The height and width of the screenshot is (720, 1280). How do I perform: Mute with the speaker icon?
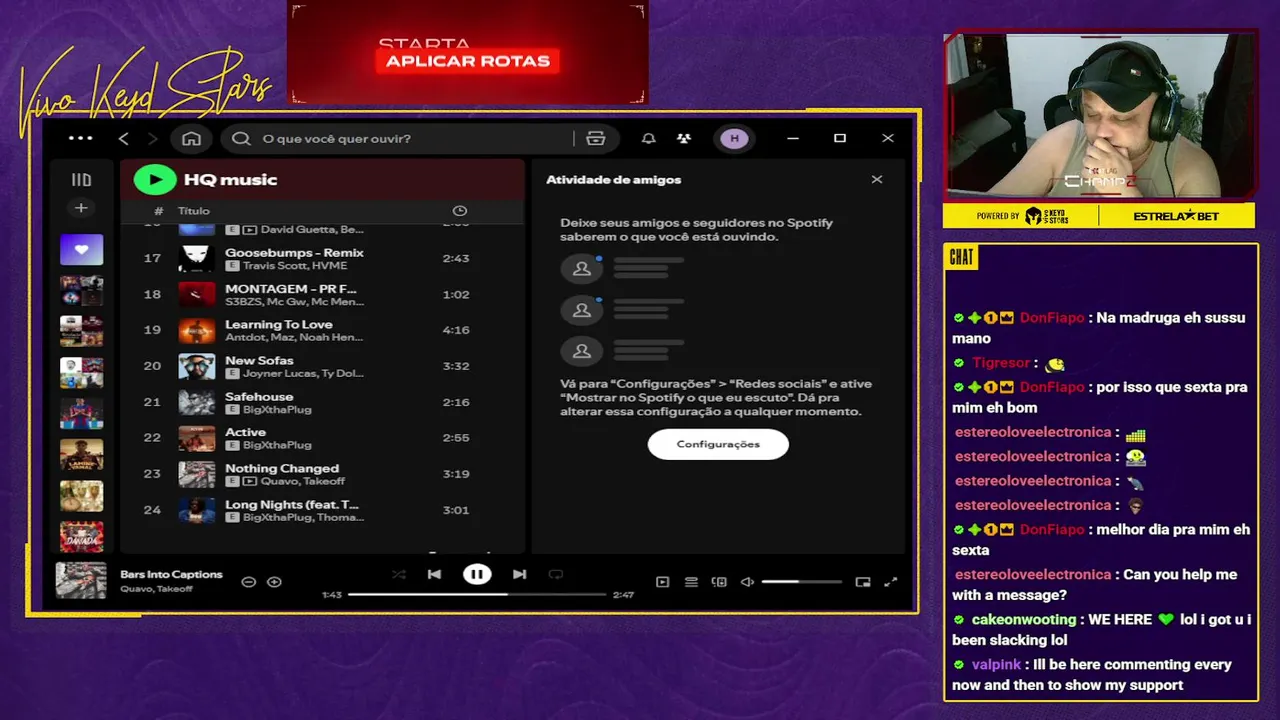click(x=747, y=582)
